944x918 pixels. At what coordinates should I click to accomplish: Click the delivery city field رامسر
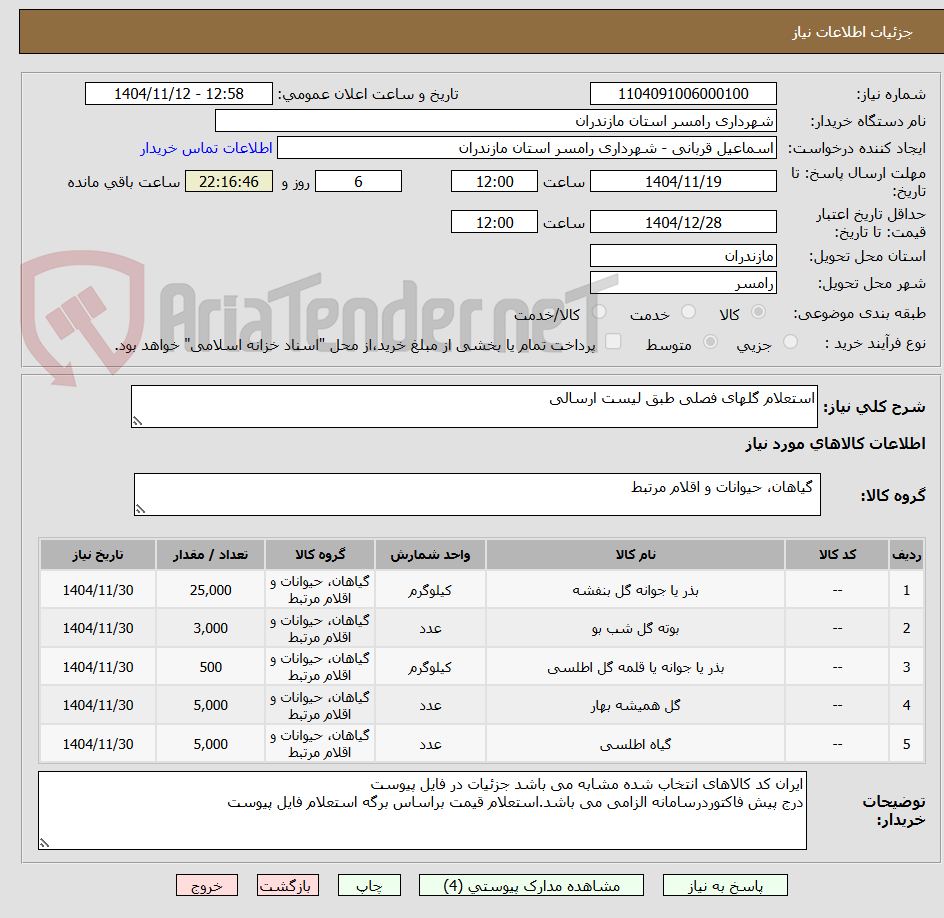point(683,283)
